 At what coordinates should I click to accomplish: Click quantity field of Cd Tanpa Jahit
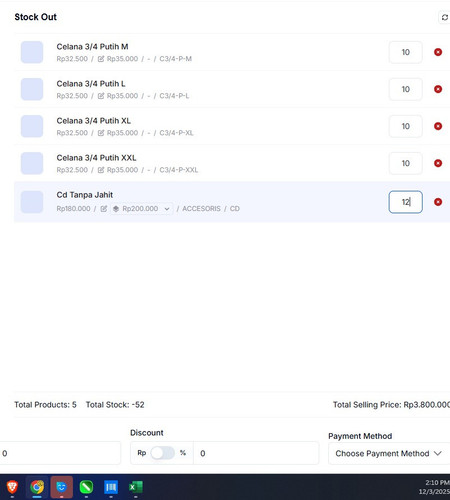(405, 202)
